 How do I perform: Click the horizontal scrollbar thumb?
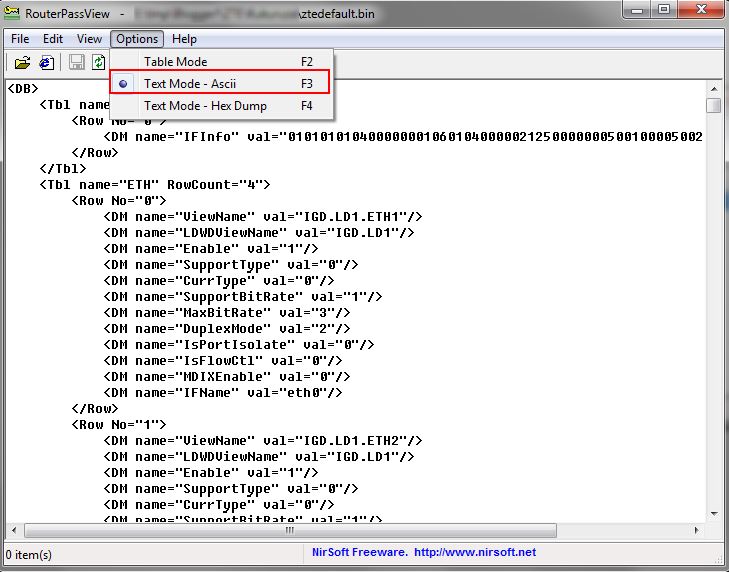click(x=290, y=530)
